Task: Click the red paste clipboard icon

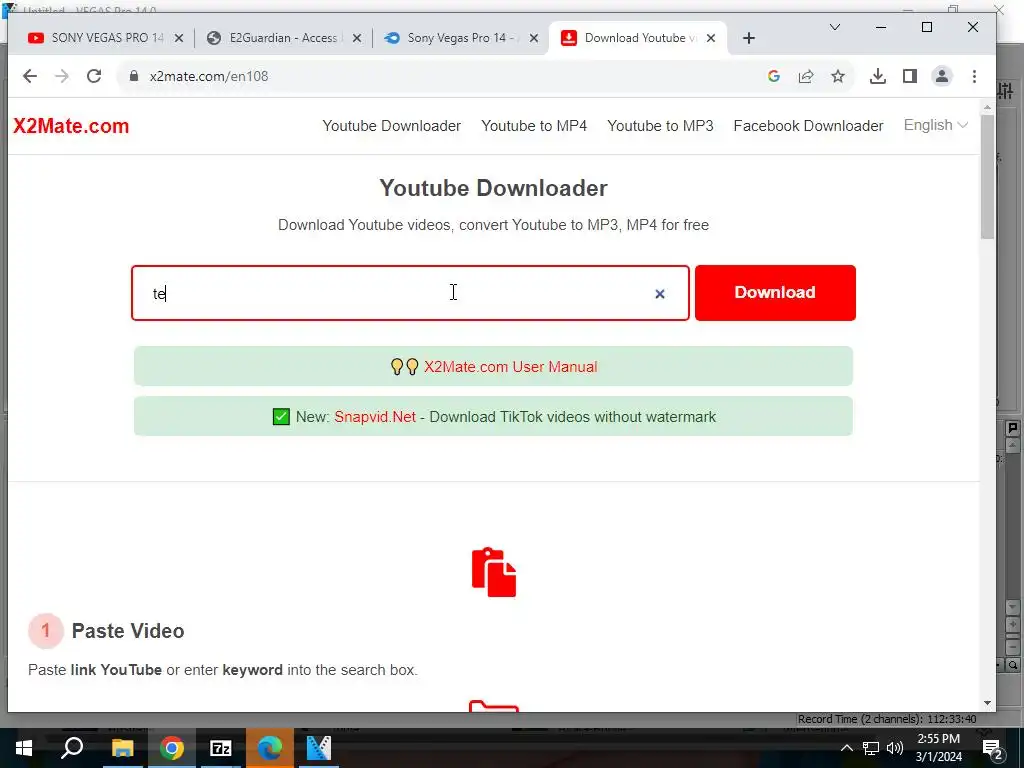Action: 494,572
